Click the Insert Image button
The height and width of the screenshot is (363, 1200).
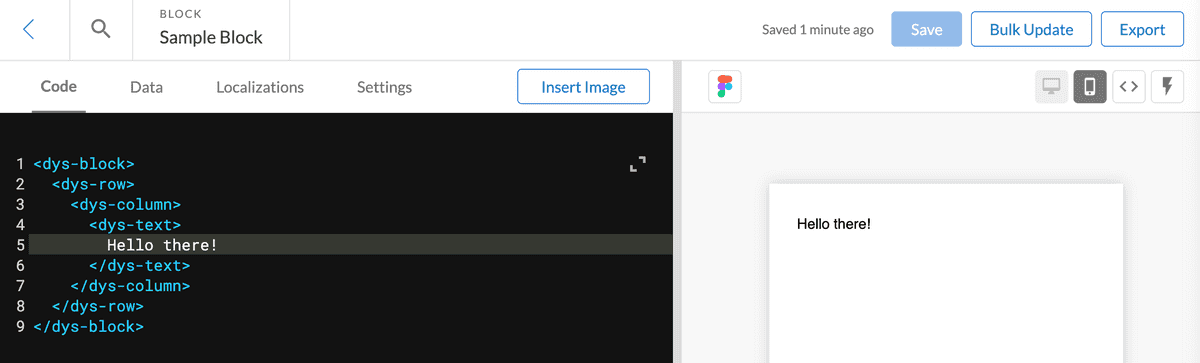click(x=583, y=87)
